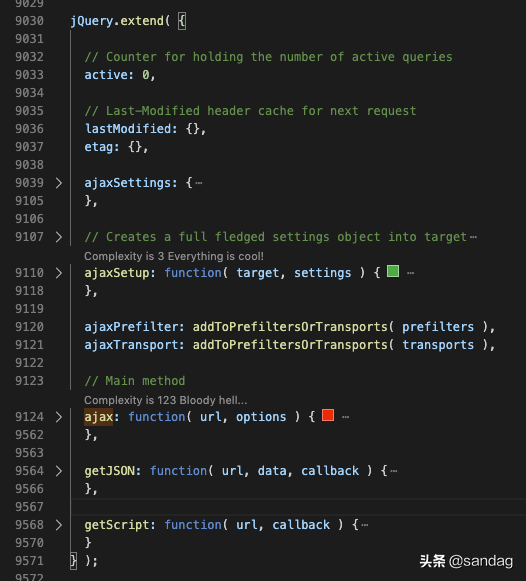The image size is (526, 581).
Task: Place cursor on 'active: 0,'
Action: click(x=120, y=75)
